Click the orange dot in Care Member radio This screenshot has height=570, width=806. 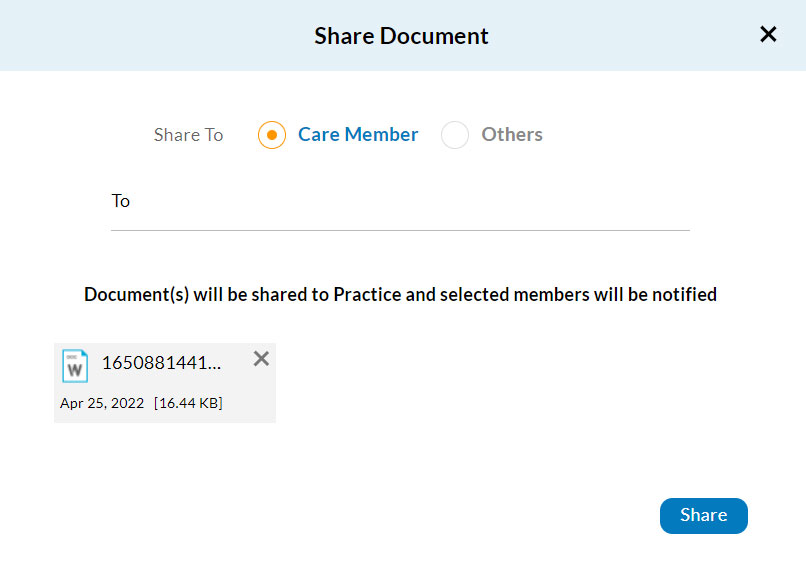coord(272,135)
